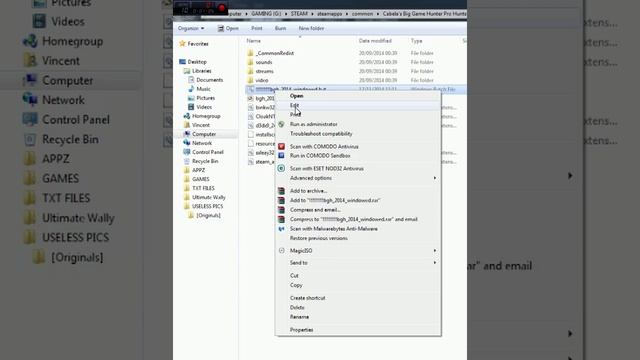Click the Music library icon
Image resolution: width=640 pixels, height=360 pixels.
coord(191,89)
